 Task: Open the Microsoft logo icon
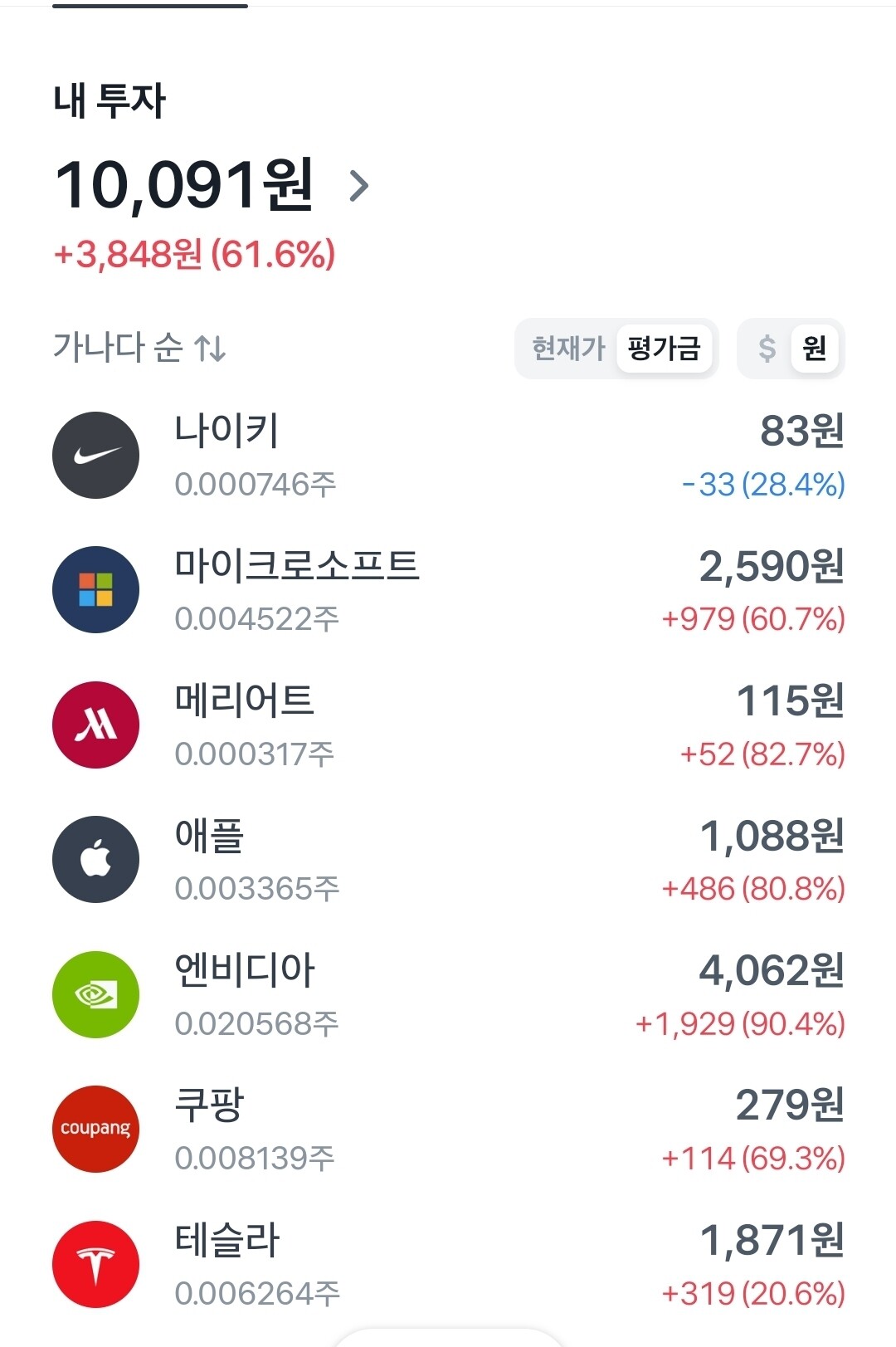click(x=95, y=590)
